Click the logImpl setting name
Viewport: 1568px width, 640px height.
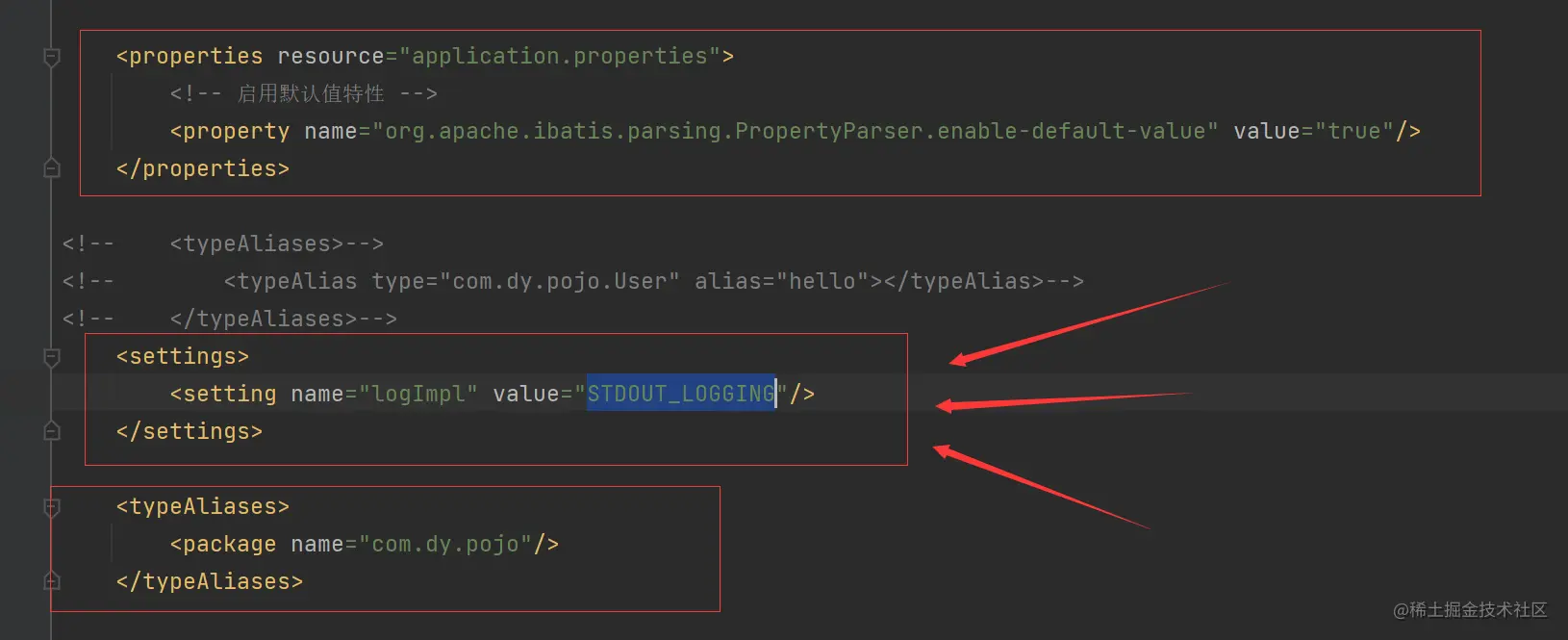point(418,394)
